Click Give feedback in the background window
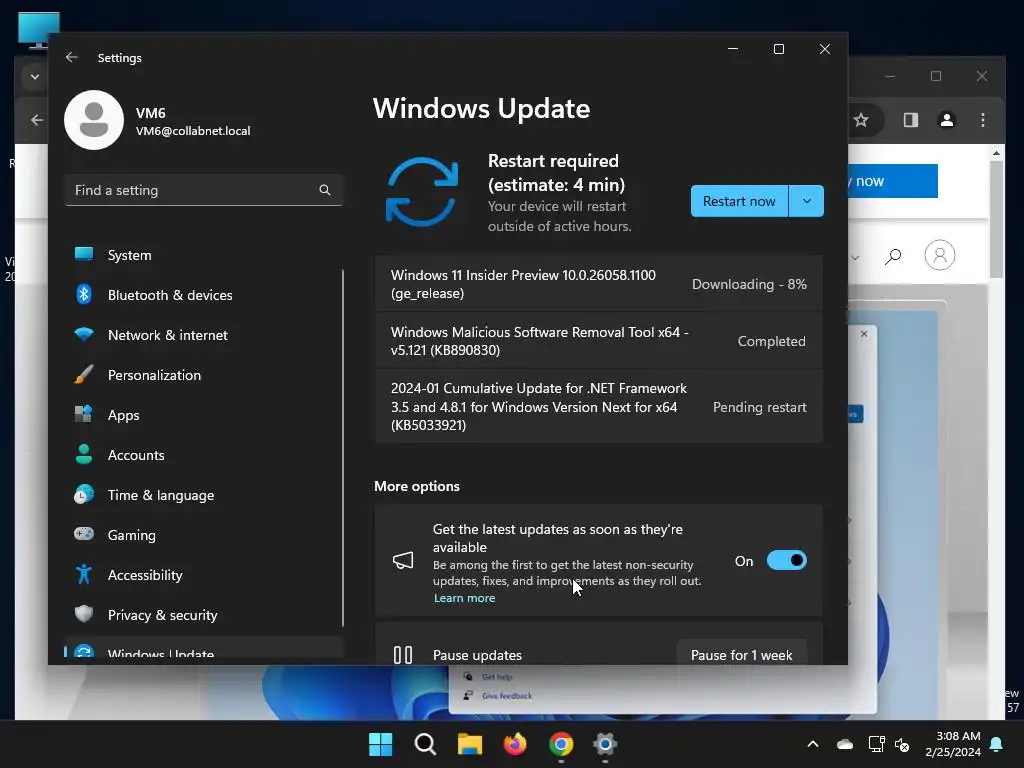The image size is (1024, 768). (507, 696)
